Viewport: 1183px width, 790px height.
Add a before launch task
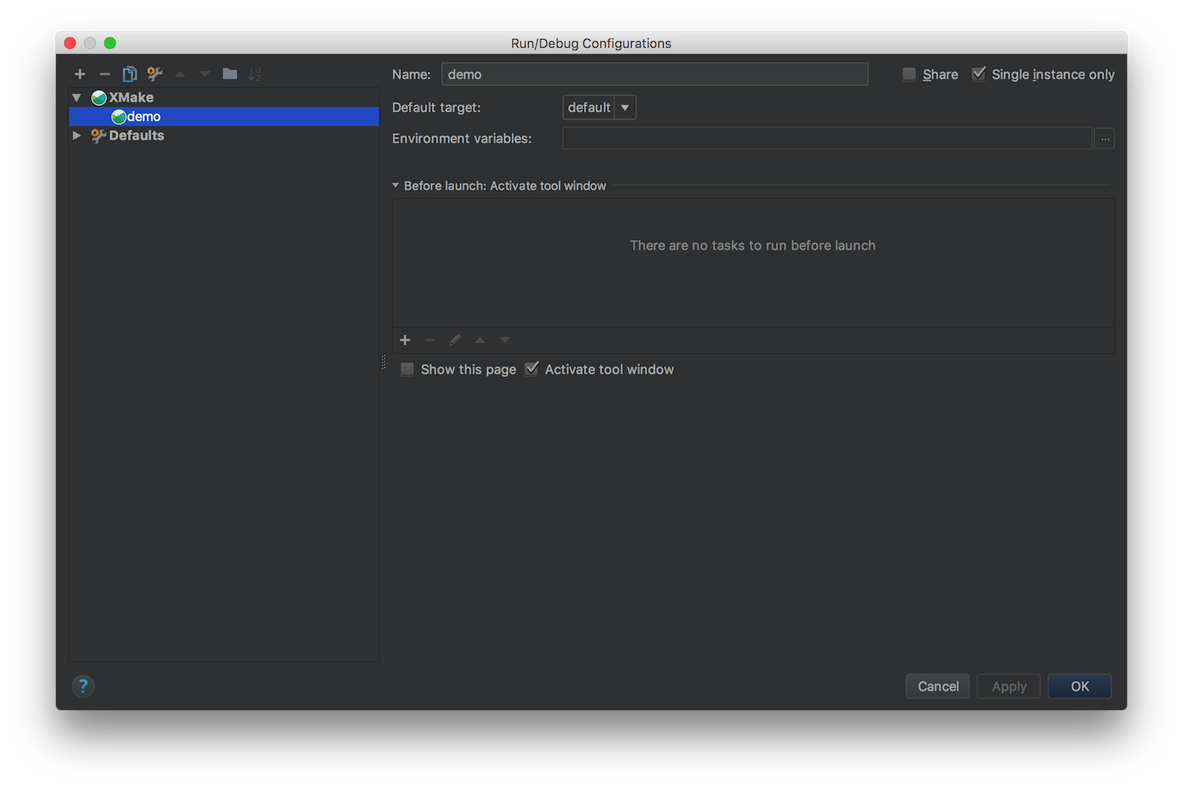[x=405, y=340]
